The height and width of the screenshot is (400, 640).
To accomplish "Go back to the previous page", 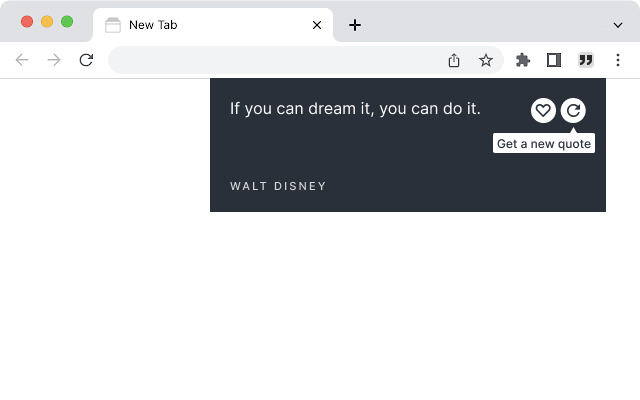I will point(22,60).
